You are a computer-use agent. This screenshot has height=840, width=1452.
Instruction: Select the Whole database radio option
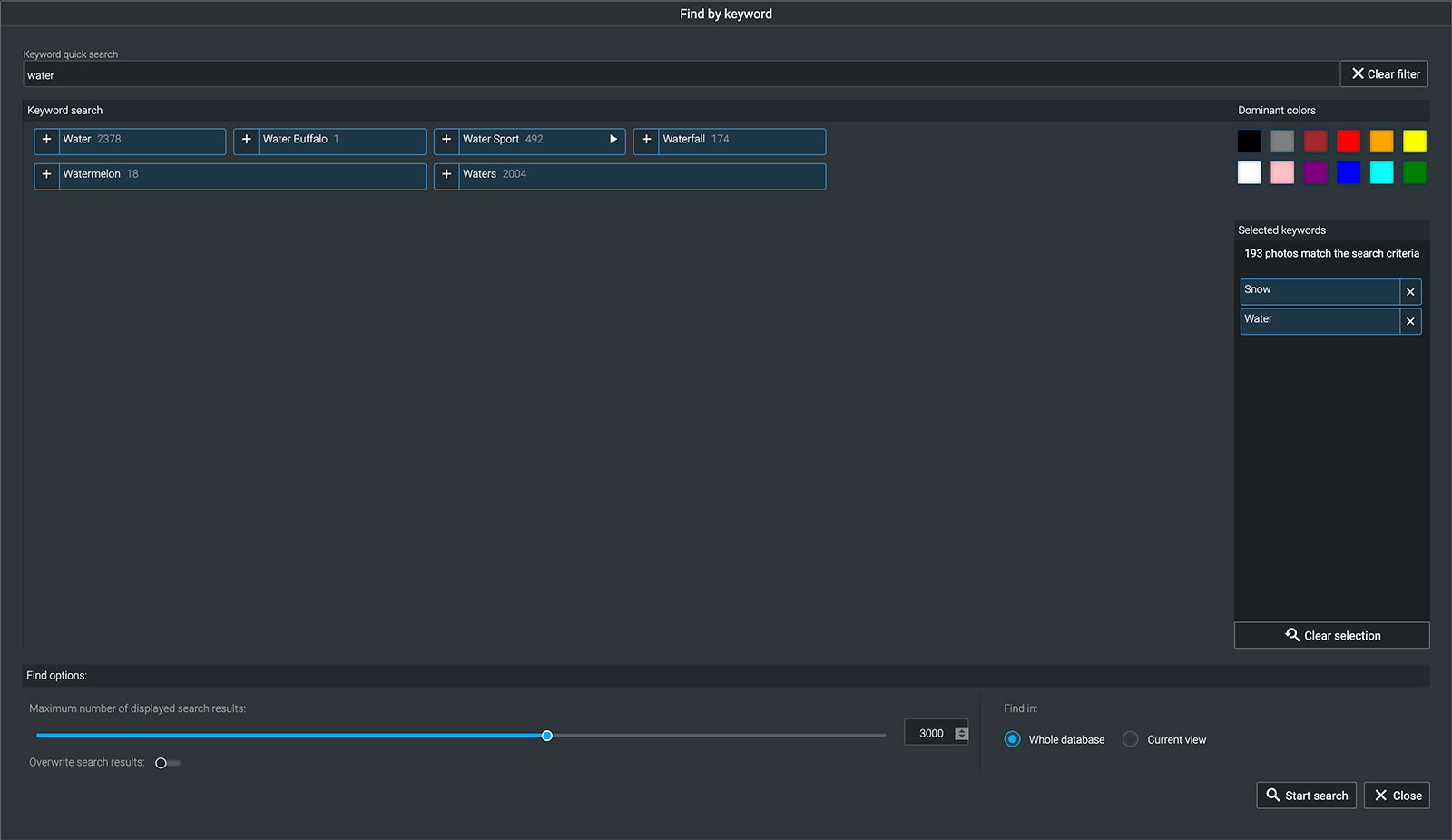click(x=1013, y=739)
